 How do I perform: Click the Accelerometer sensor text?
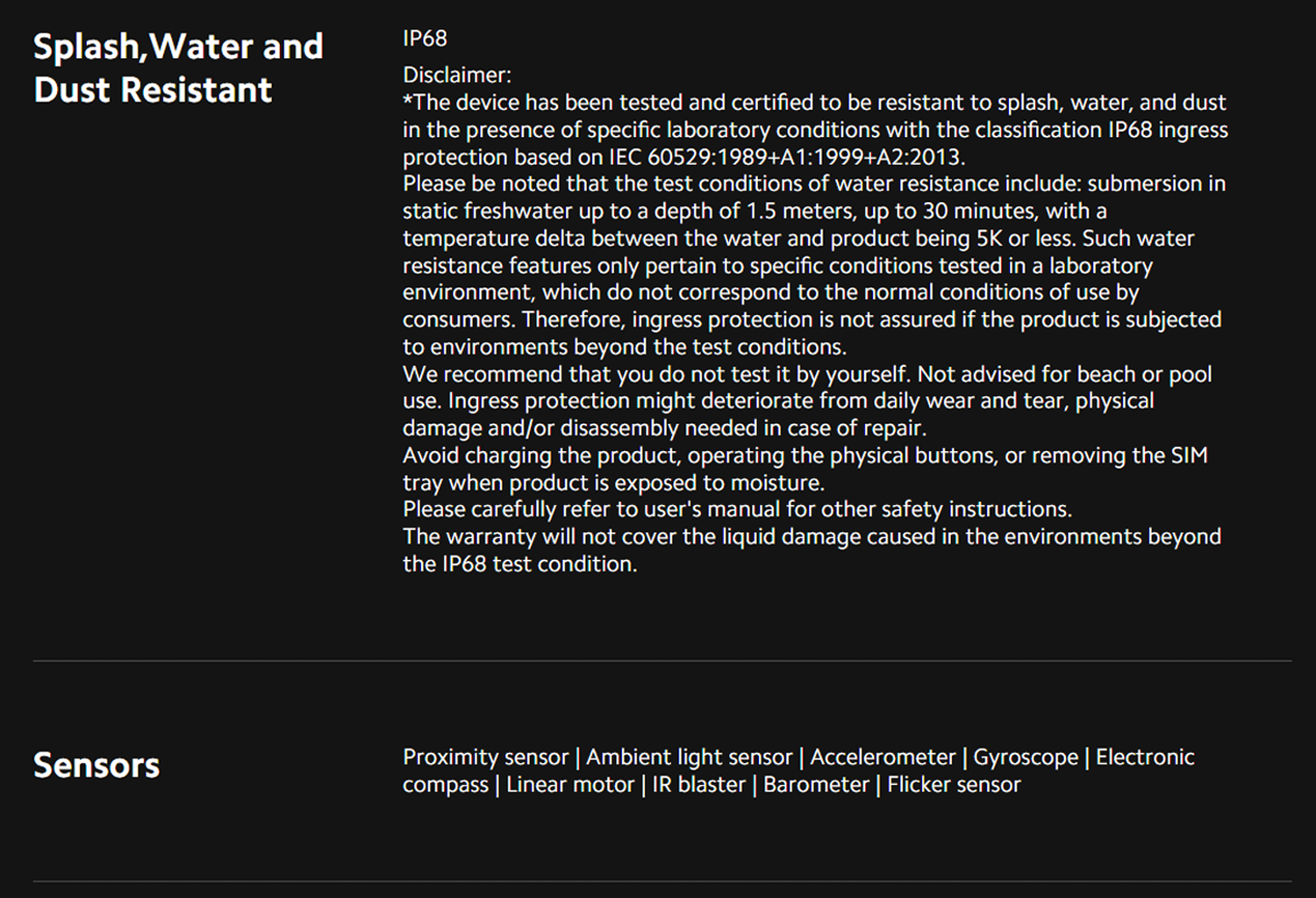pos(883,757)
